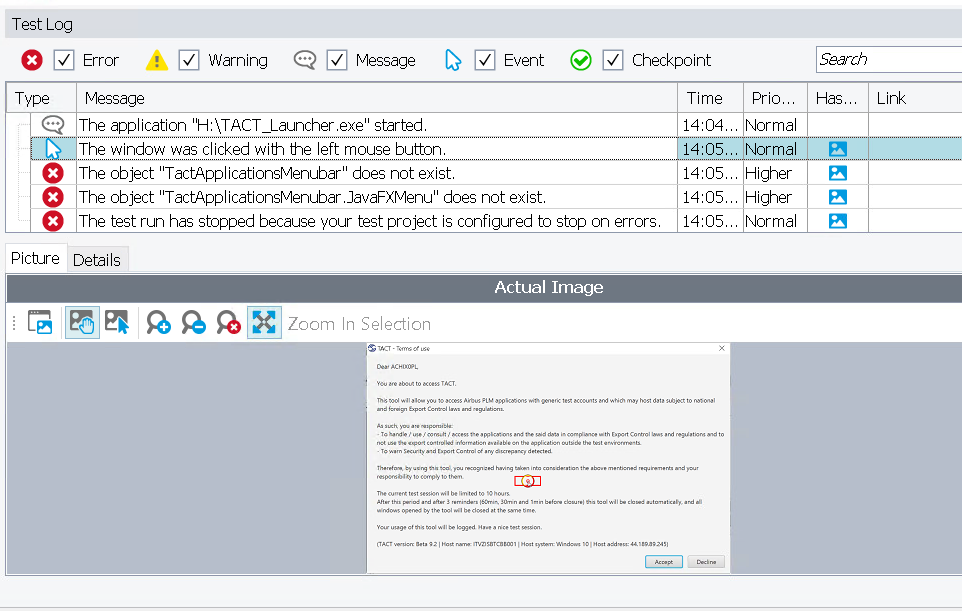Open picture icon of test run stopped row

837,221
